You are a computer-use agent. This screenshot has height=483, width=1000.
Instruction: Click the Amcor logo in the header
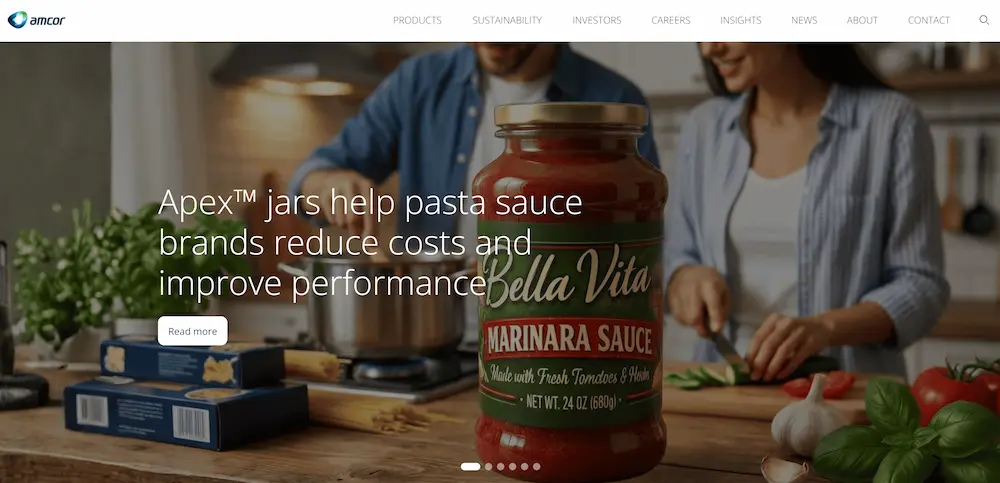coord(36,20)
